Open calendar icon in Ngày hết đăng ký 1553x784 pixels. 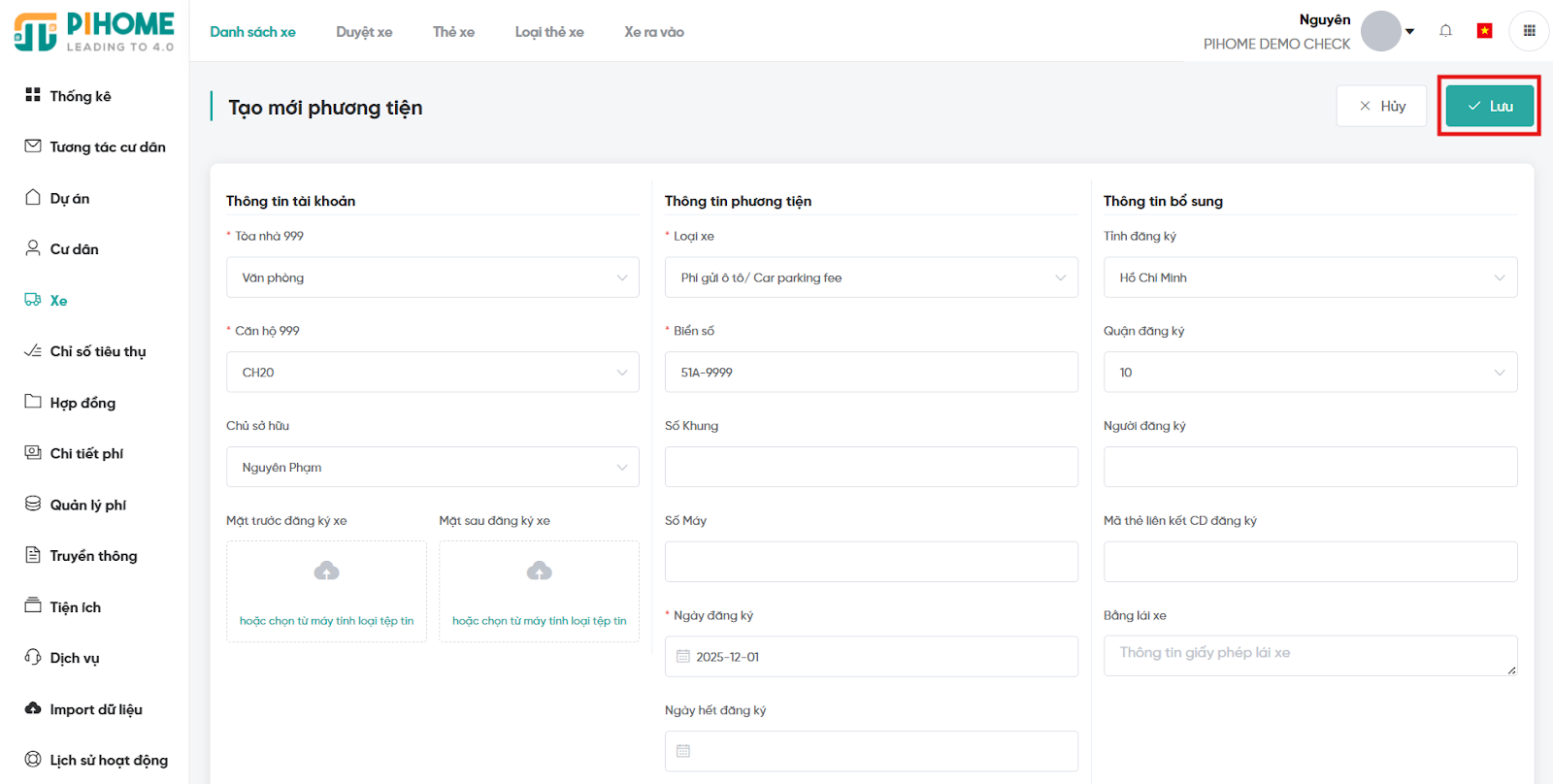pos(683,751)
